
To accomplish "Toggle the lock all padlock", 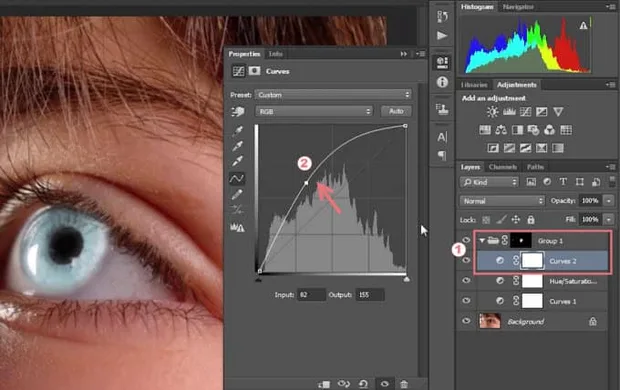I will click(x=531, y=220).
